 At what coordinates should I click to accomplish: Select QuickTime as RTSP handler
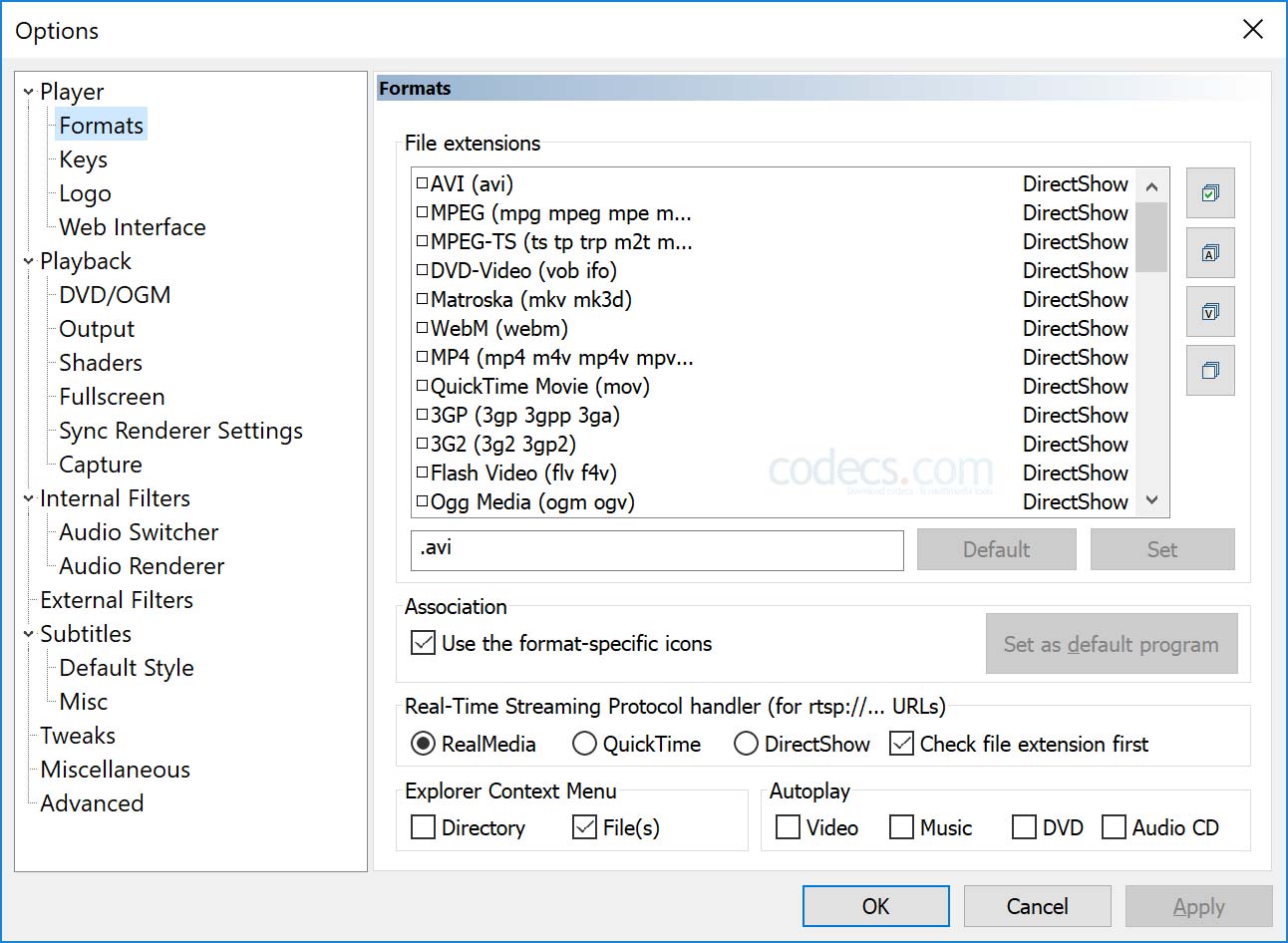click(x=582, y=744)
